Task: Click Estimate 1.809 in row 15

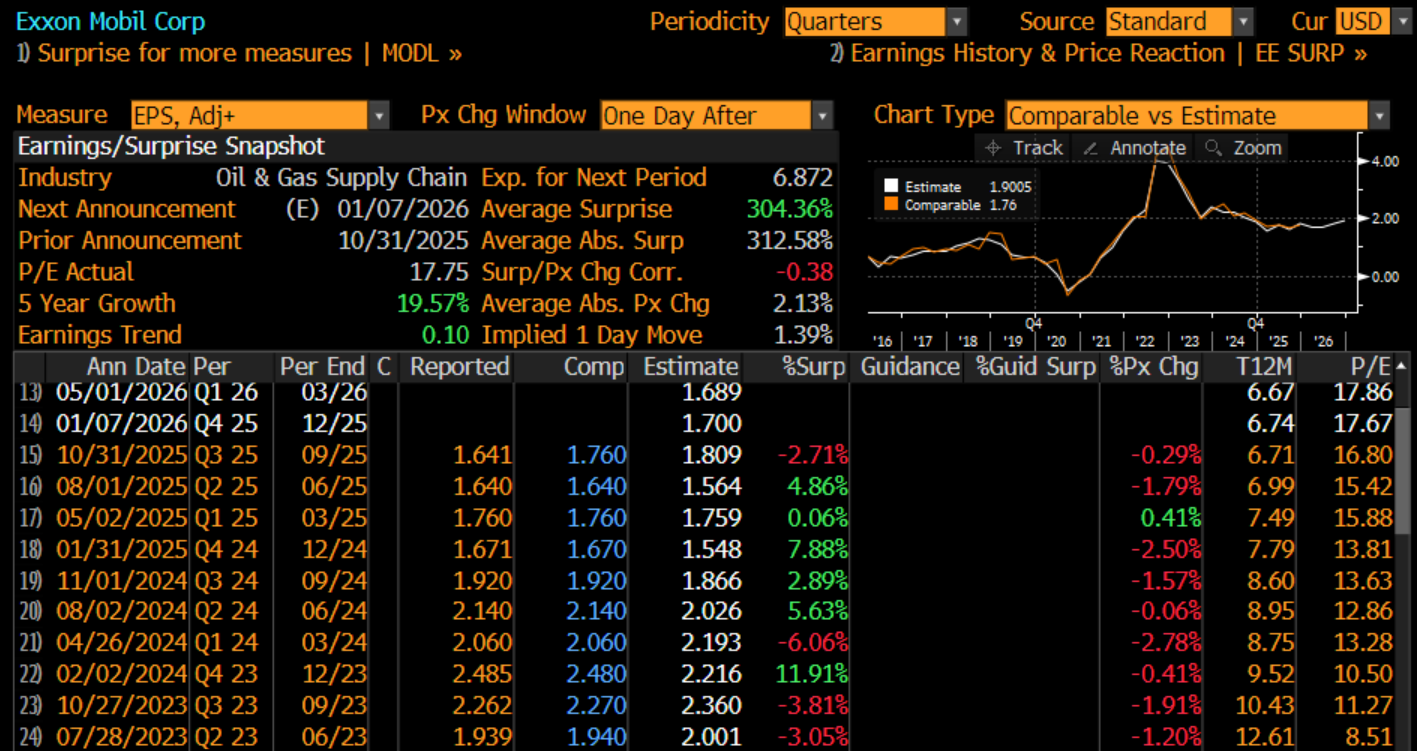Action: 712,455
